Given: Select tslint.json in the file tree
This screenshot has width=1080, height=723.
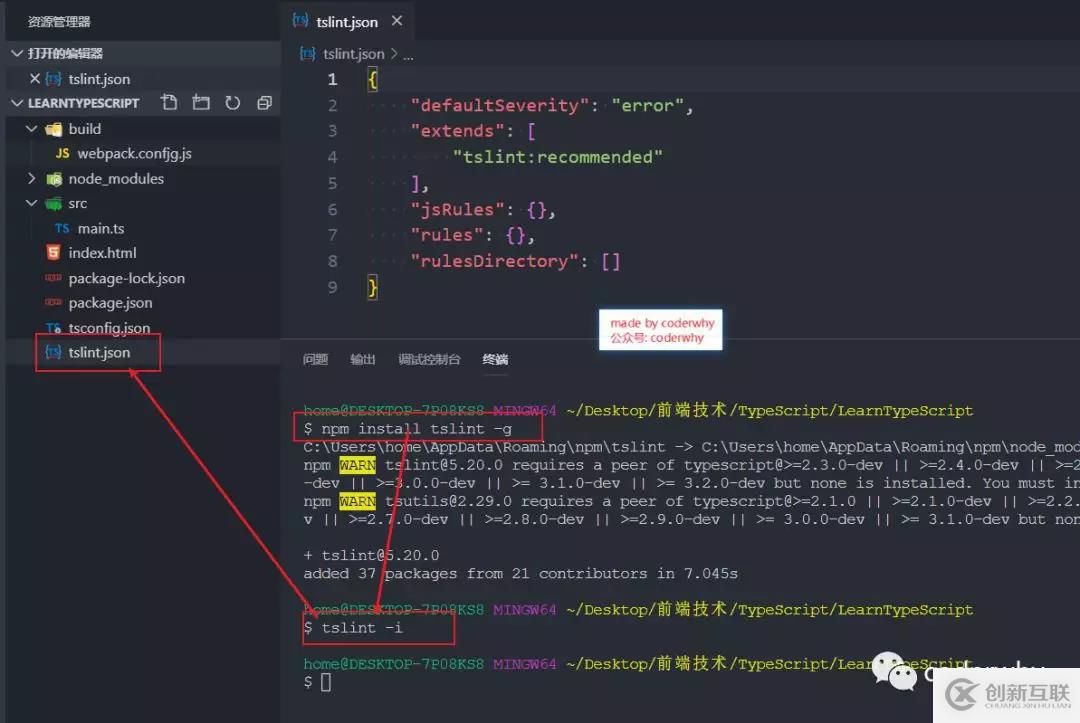Looking at the screenshot, I should tap(99, 353).
